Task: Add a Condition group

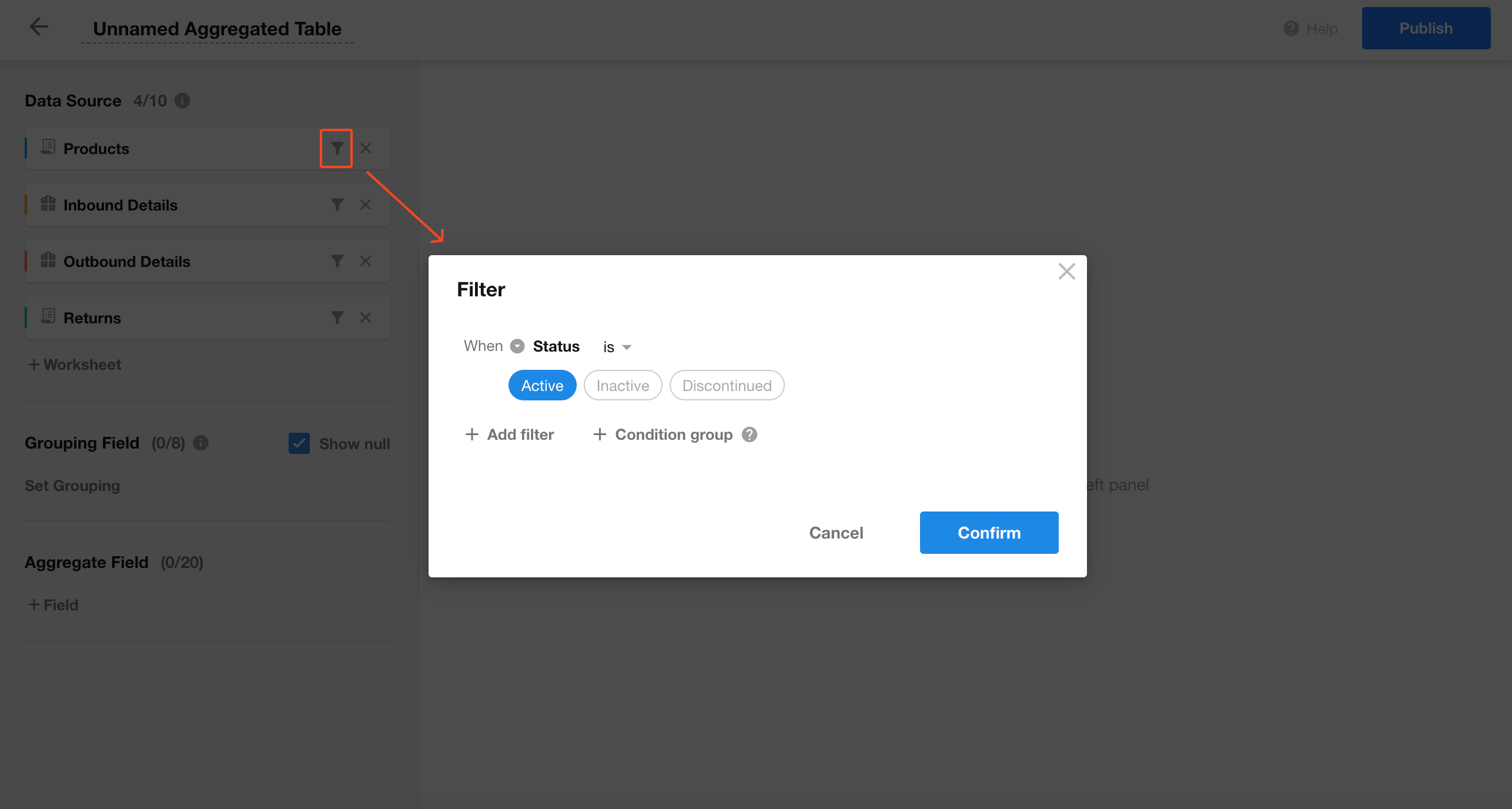Action: pyautogui.click(x=664, y=434)
